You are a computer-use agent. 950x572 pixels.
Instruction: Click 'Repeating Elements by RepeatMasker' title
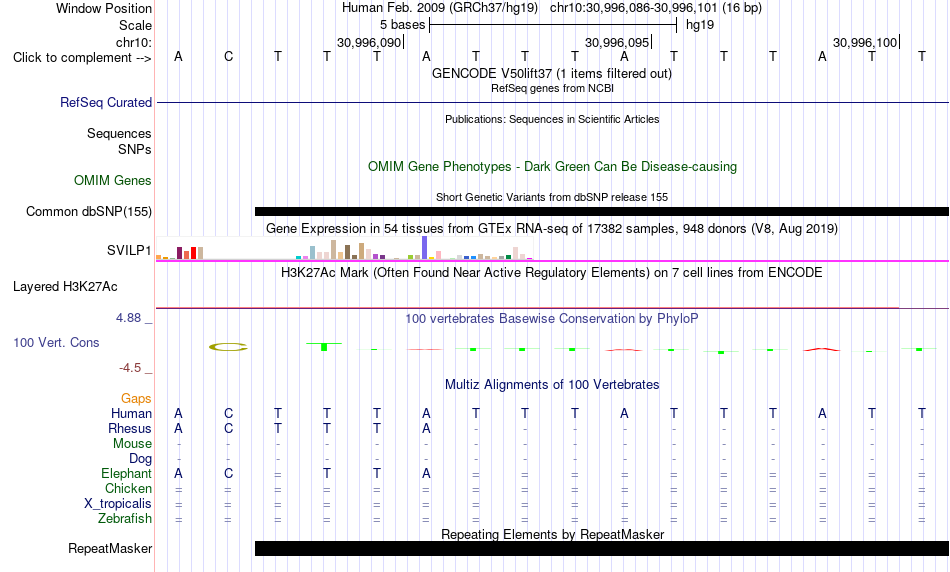tap(553, 534)
